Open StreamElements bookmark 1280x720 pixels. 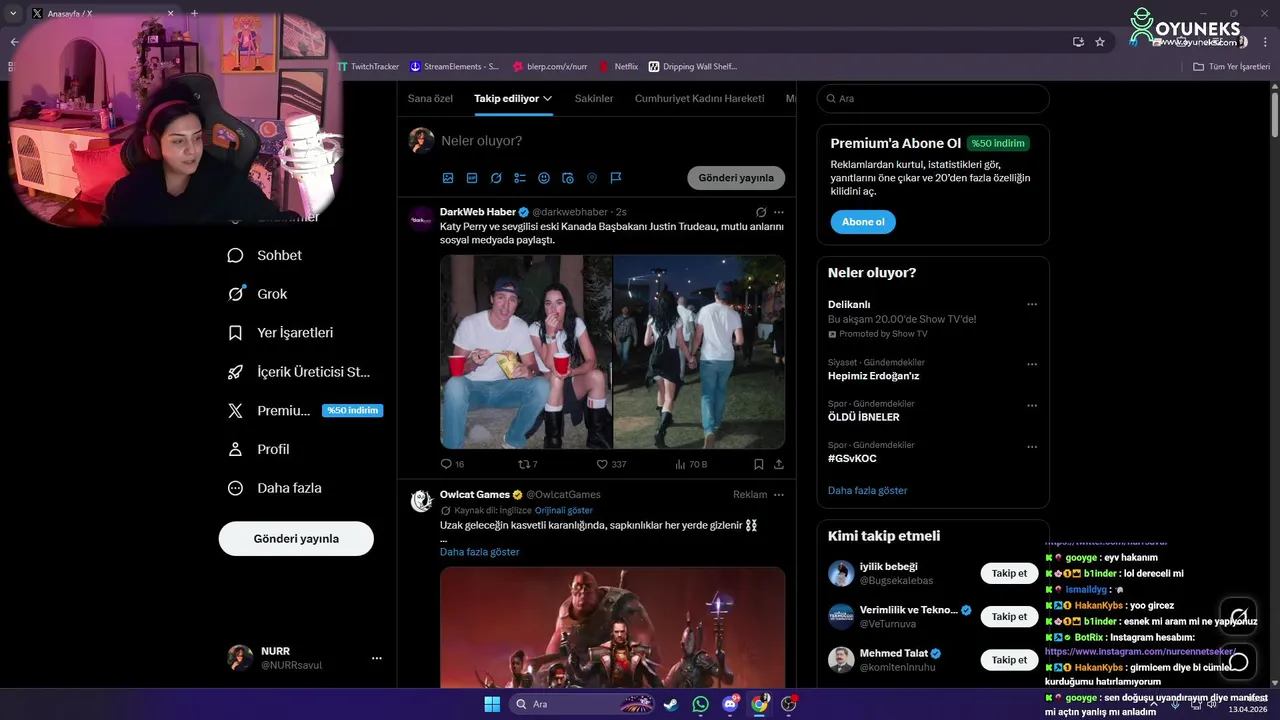point(455,67)
